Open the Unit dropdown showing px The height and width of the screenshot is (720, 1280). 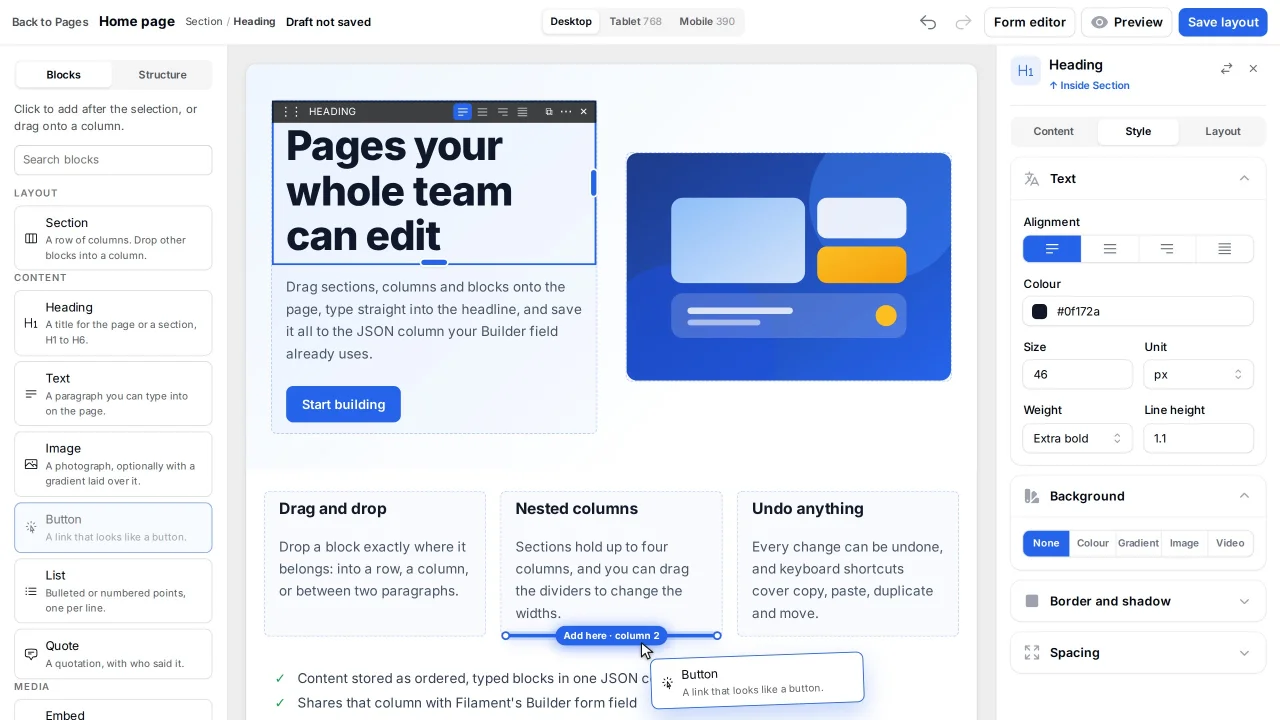[1198, 374]
